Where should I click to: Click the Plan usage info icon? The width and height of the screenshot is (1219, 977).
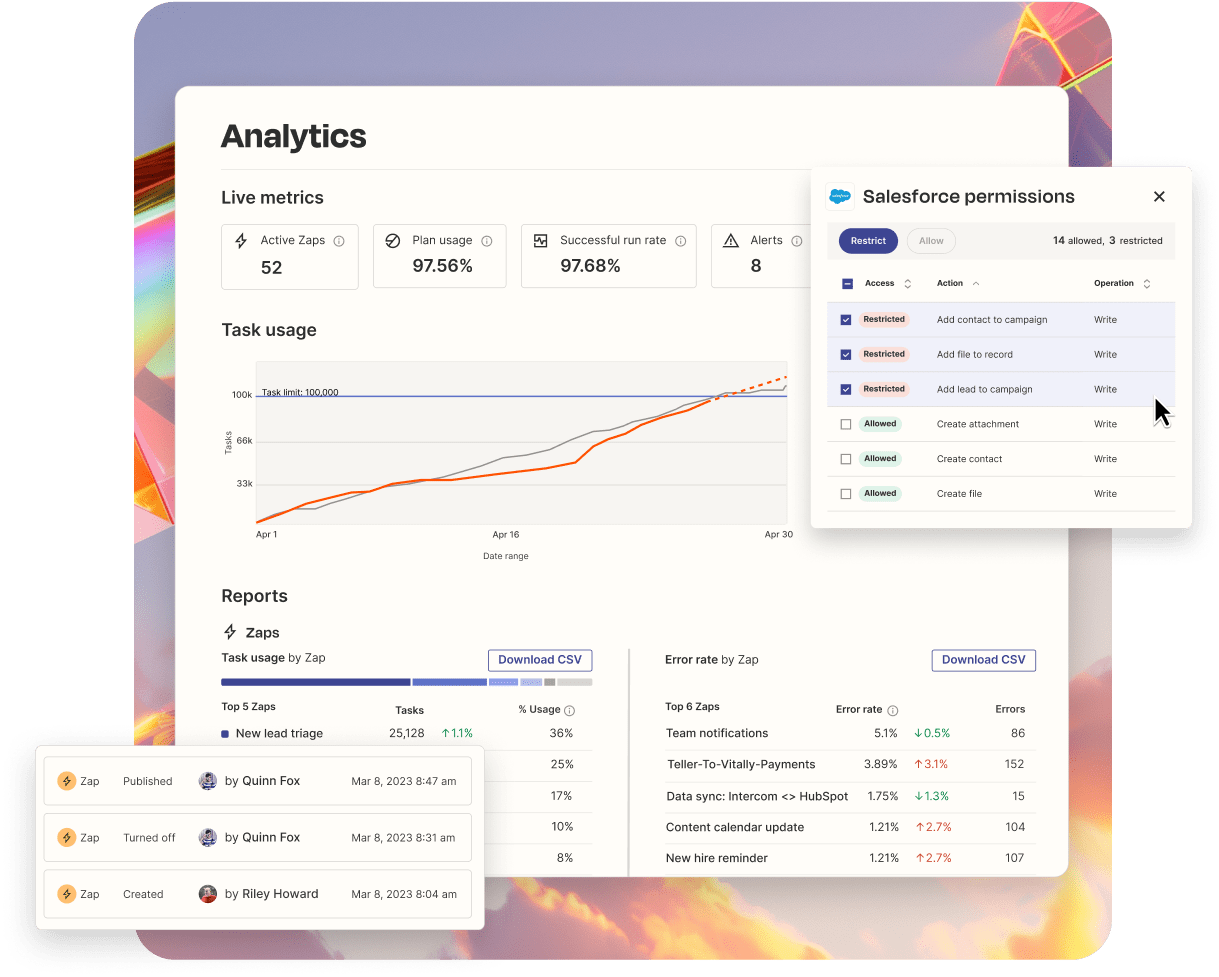coord(487,241)
